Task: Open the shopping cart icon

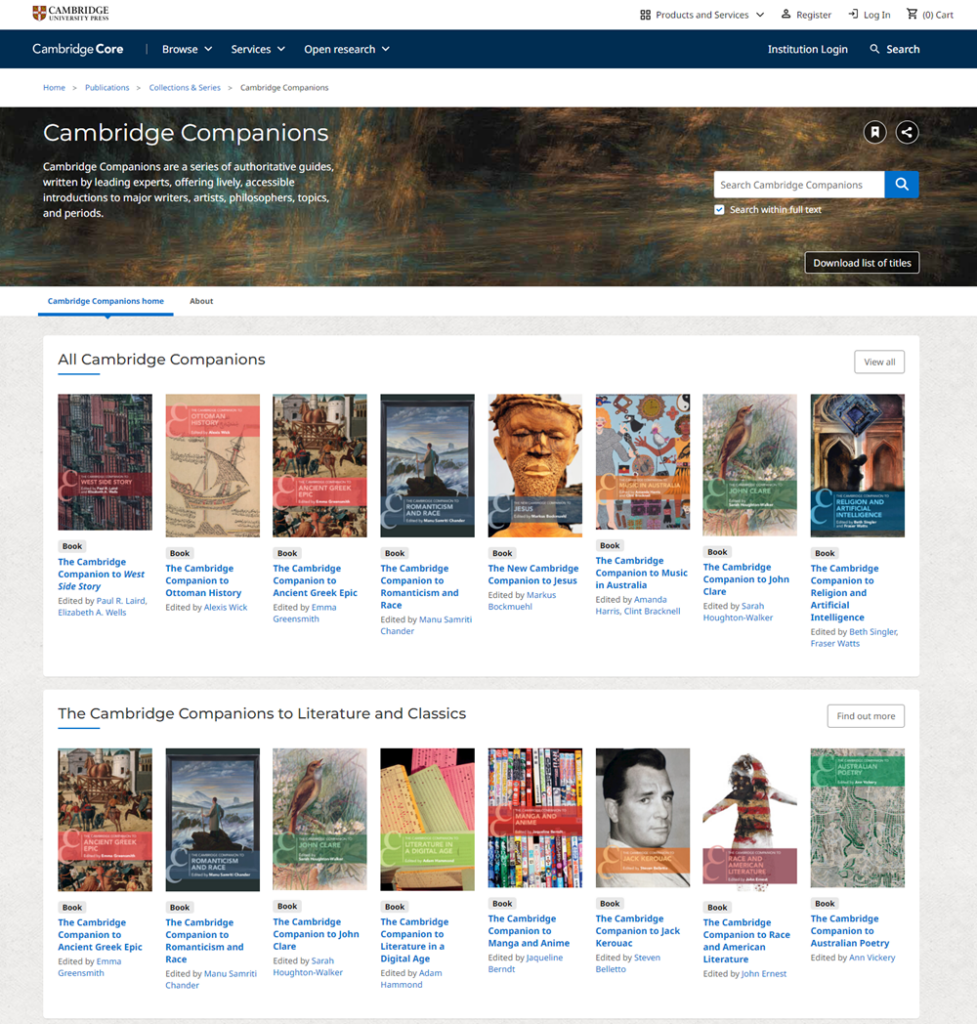Action: coord(911,15)
